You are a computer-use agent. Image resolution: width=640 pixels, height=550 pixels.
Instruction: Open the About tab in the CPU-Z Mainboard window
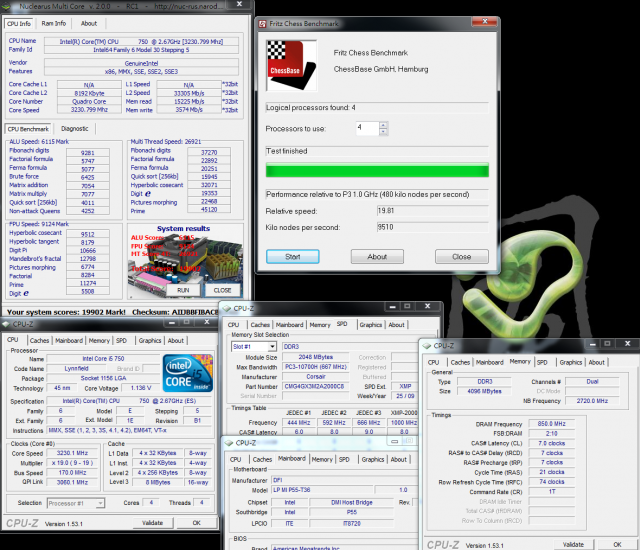tap(399, 459)
